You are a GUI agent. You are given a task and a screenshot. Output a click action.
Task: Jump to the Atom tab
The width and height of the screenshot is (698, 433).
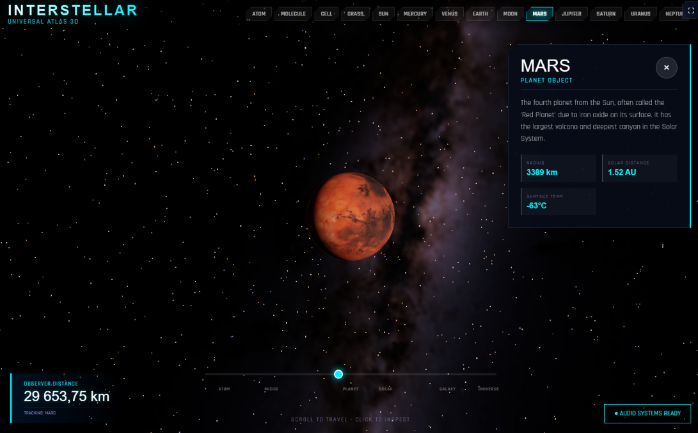(260, 14)
